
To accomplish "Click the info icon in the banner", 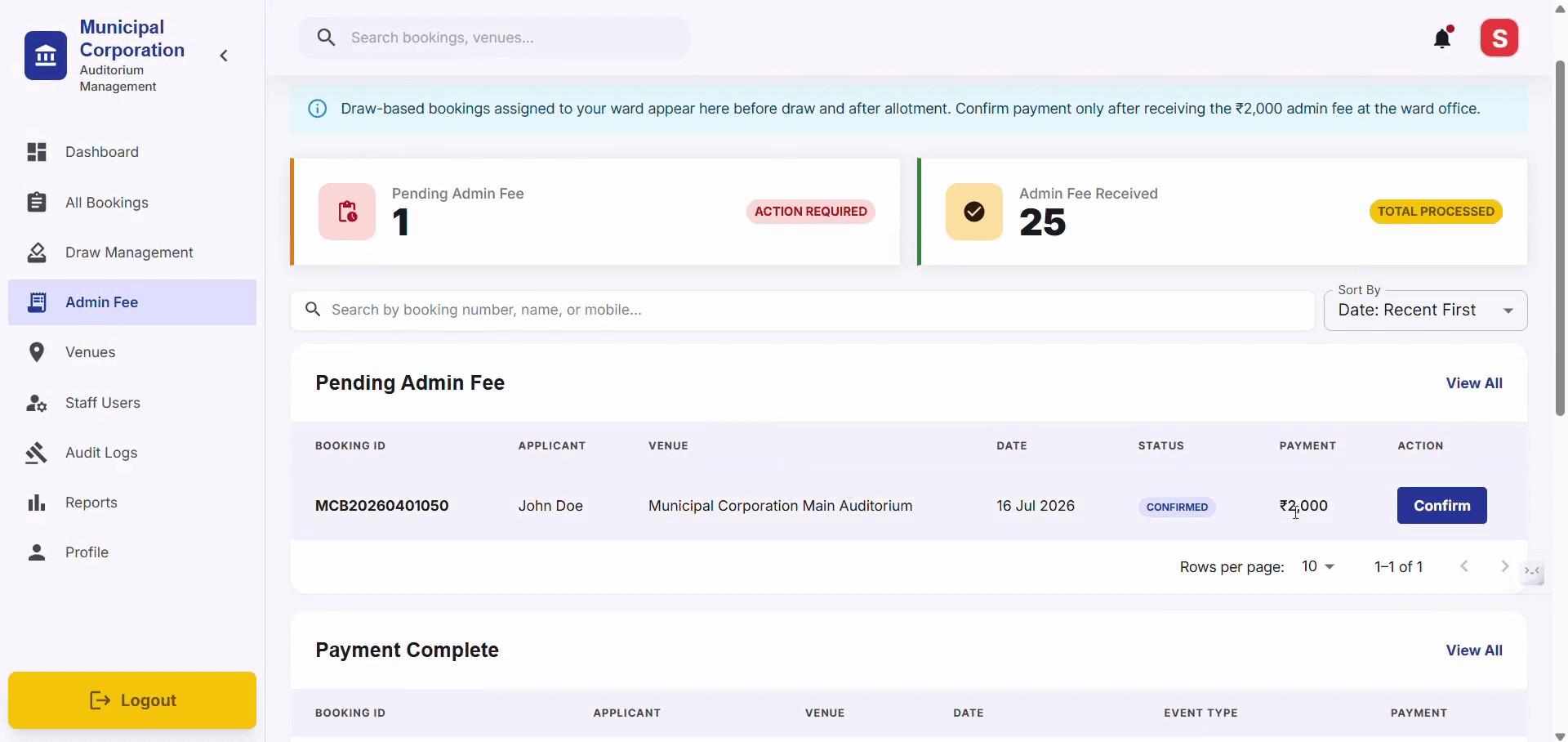I will [318, 109].
